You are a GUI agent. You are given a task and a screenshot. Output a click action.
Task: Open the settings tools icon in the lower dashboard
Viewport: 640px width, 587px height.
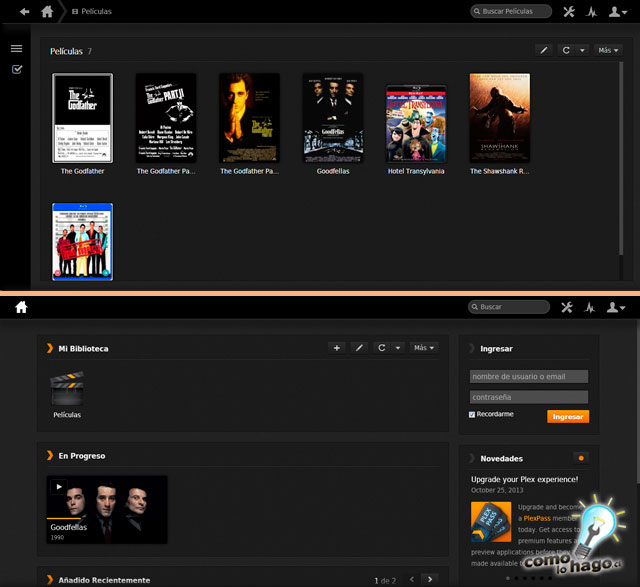[567, 307]
